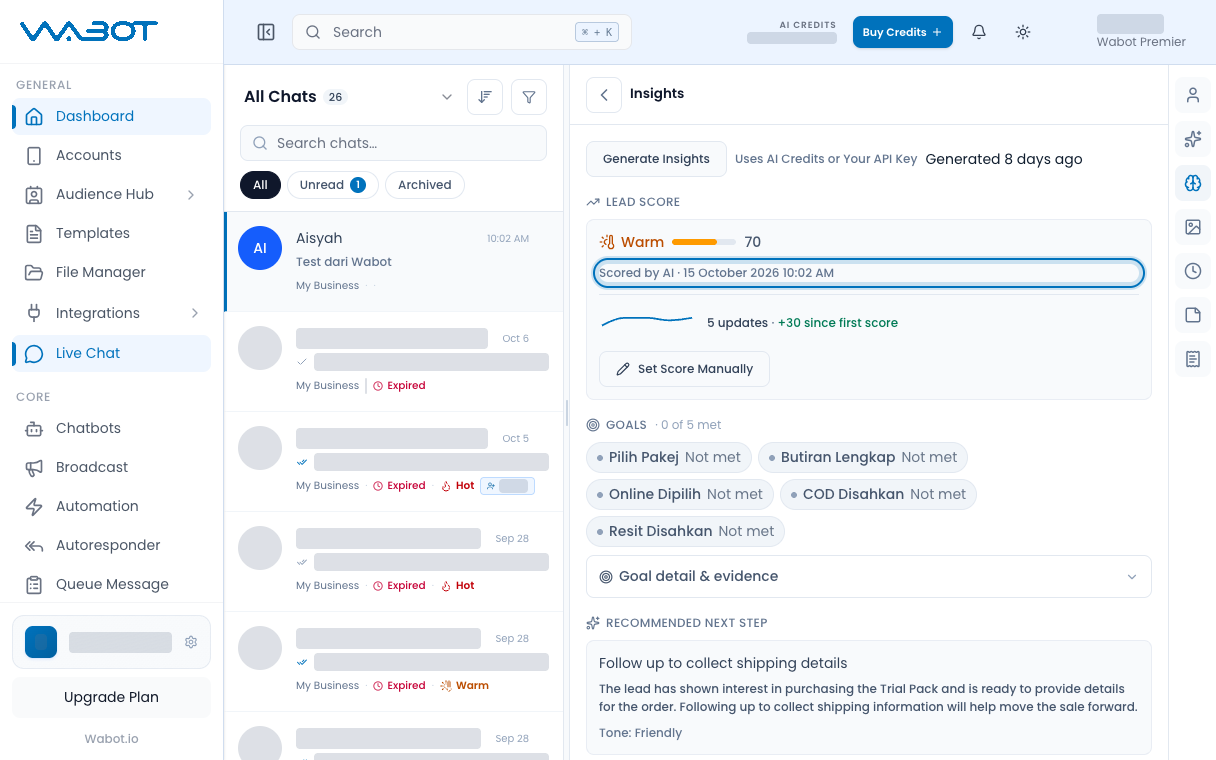Click Buy Credits button

(902, 32)
